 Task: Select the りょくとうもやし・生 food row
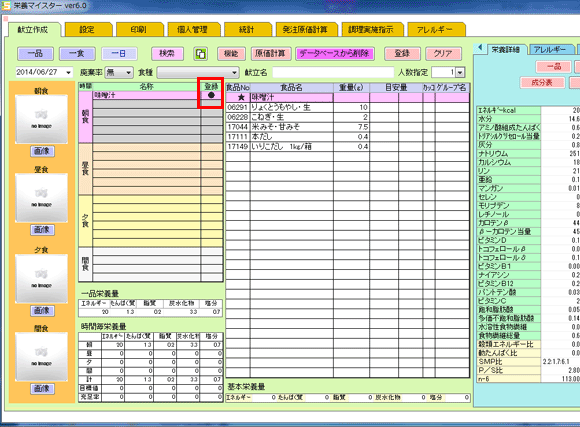(x=347, y=108)
